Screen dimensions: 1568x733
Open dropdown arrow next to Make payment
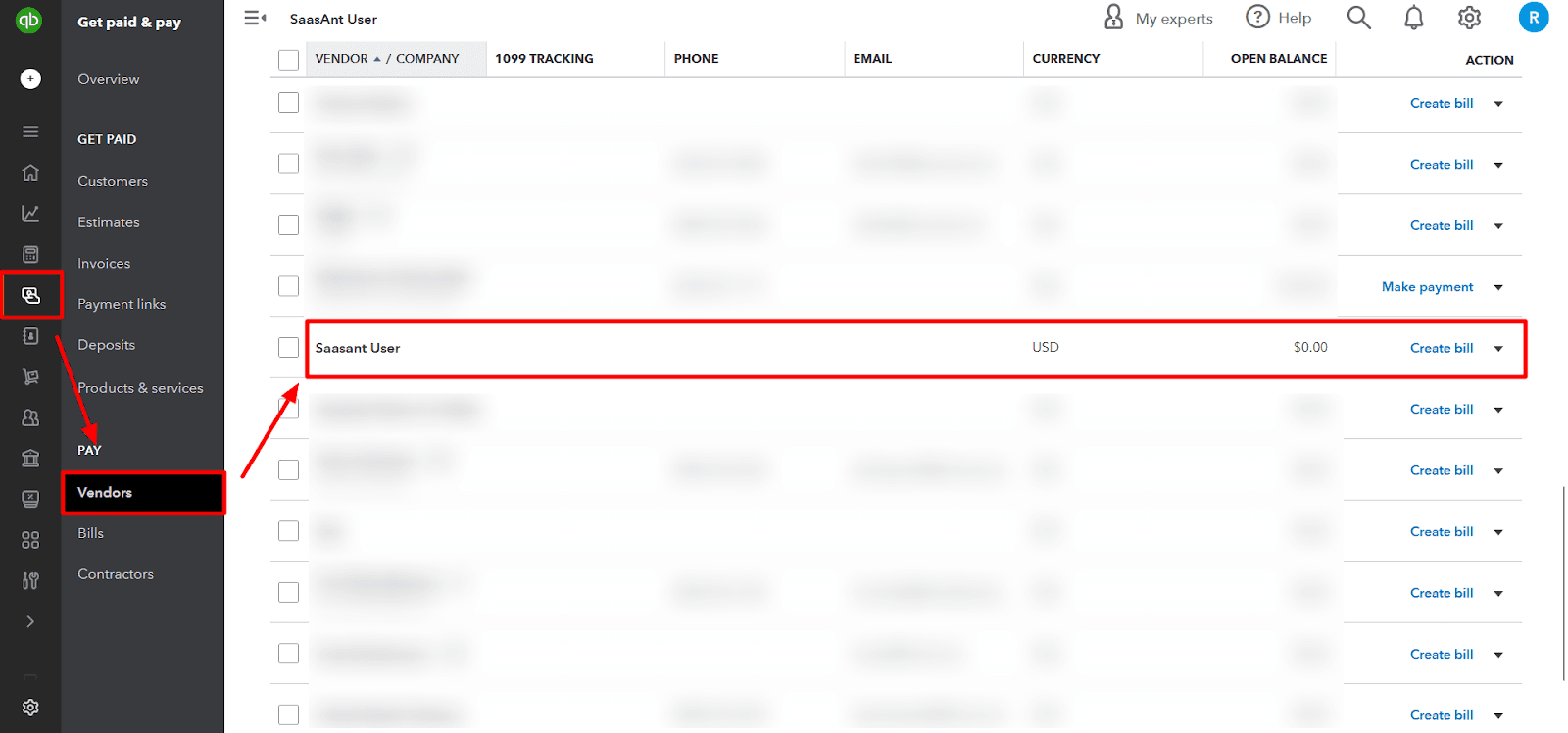1498,287
